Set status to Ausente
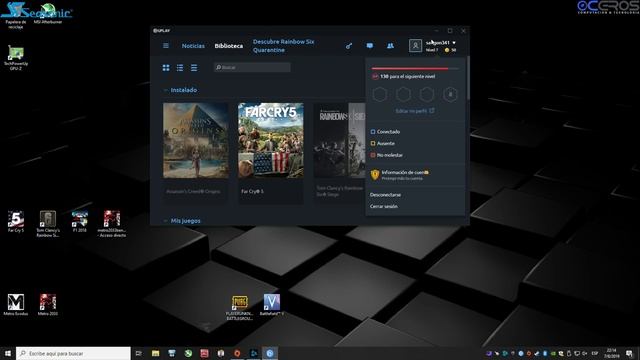 coord(382,143)
